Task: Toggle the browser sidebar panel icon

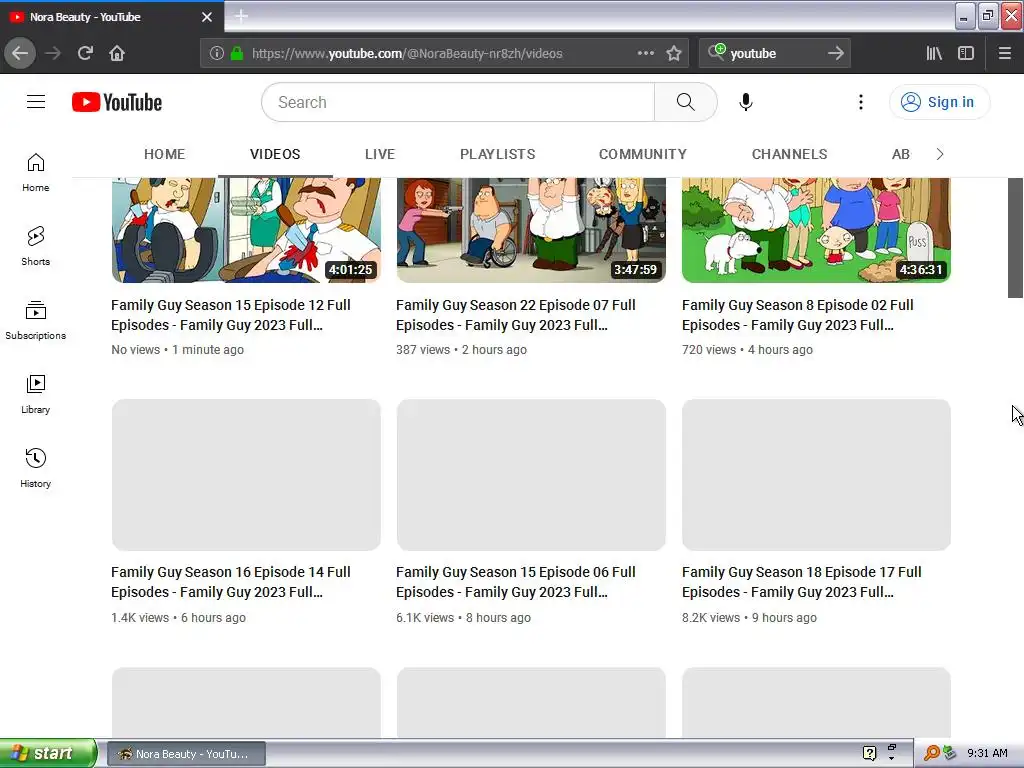Action: 966,53
